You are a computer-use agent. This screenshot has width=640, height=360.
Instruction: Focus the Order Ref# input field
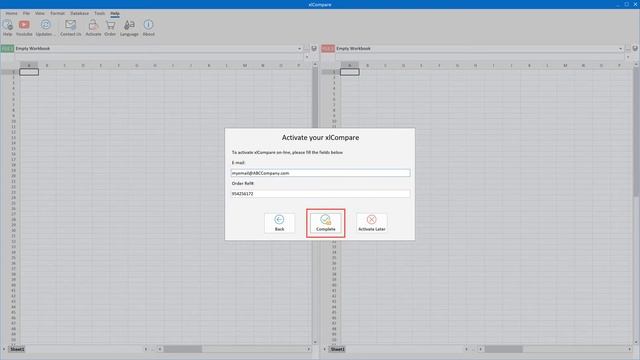320,193
